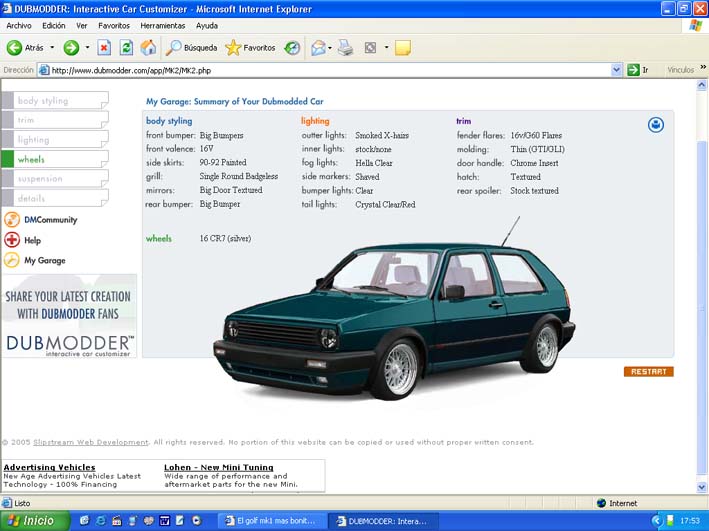This screenshot has width=709, height=531.
Task: Click the tail lights value Crystal Clear/Red
Action: point(385,204)
